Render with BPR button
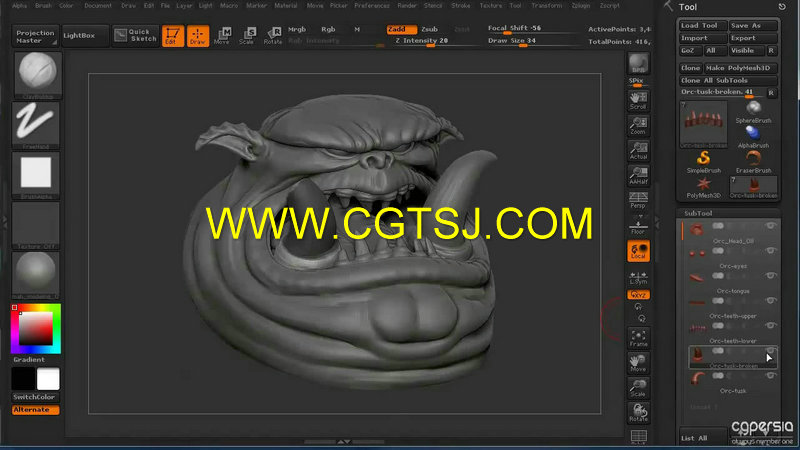Image resolution: width=800 pixels, height=450 pixels. [x=638, y=64]
